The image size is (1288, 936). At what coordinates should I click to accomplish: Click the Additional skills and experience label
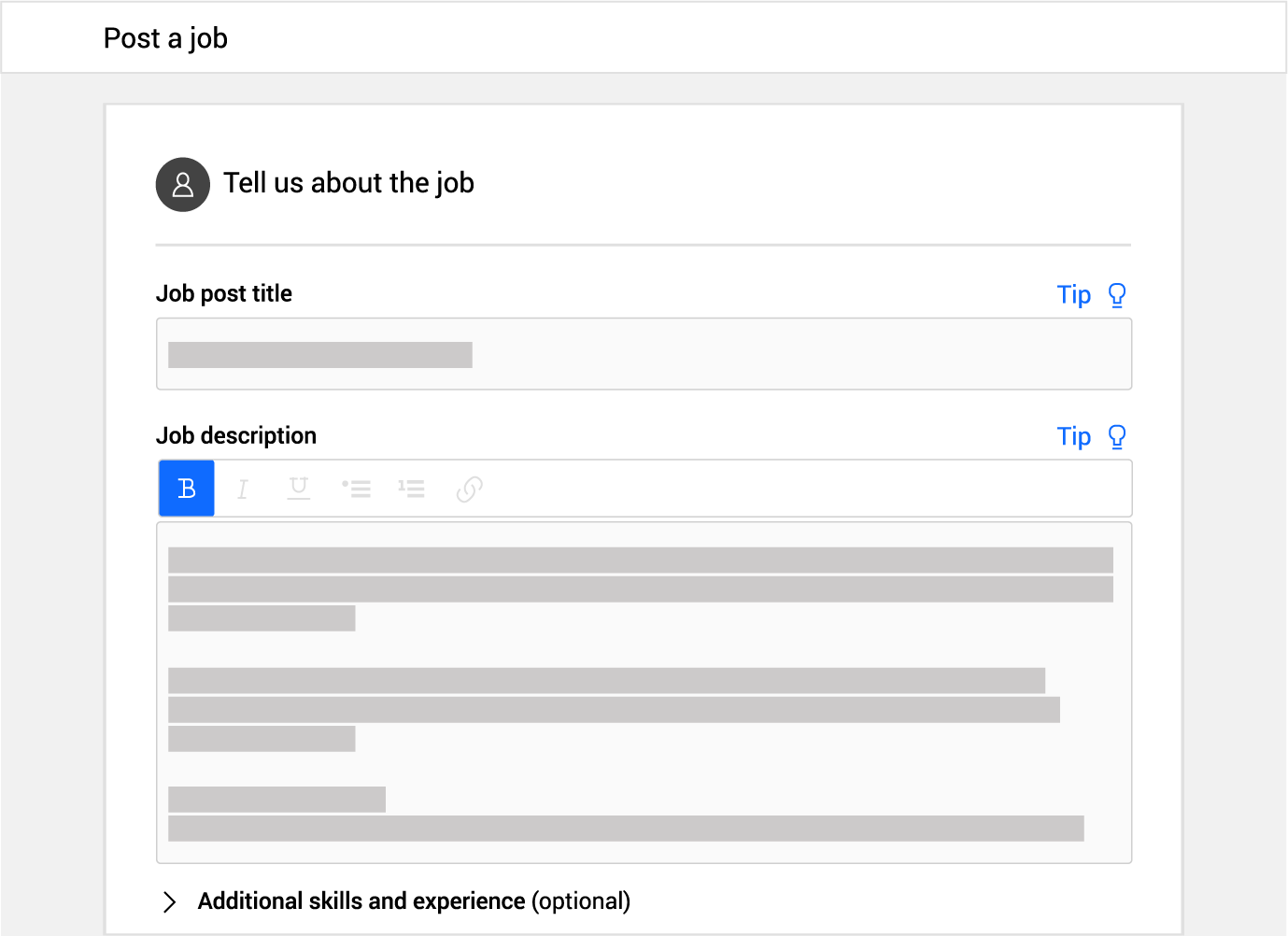[361, 901]
